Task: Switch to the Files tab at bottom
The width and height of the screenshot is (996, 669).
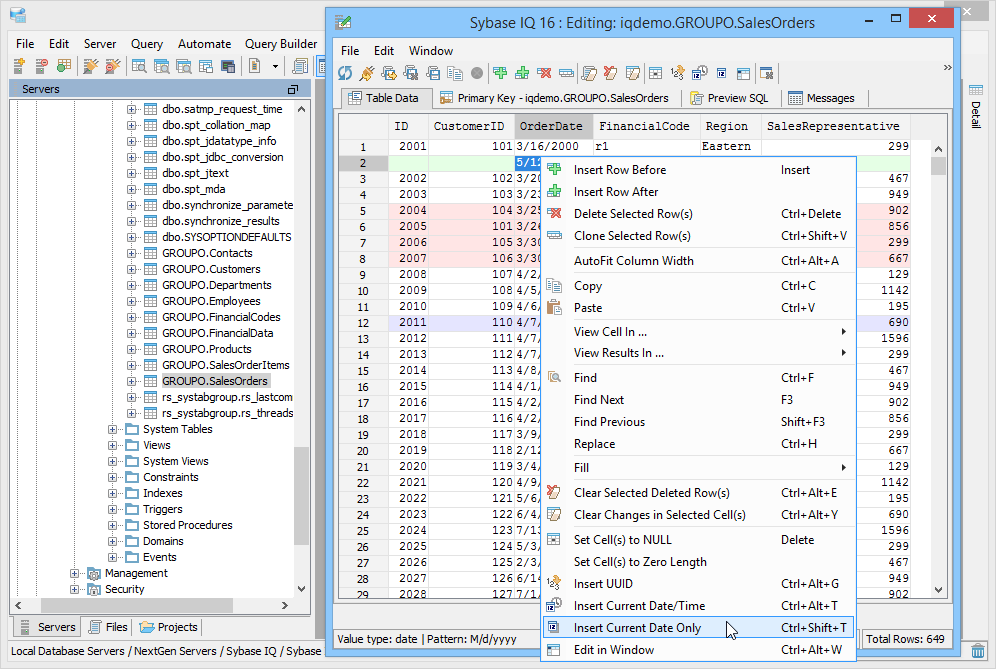Action: pyautogui.click(x=108, y=627)
